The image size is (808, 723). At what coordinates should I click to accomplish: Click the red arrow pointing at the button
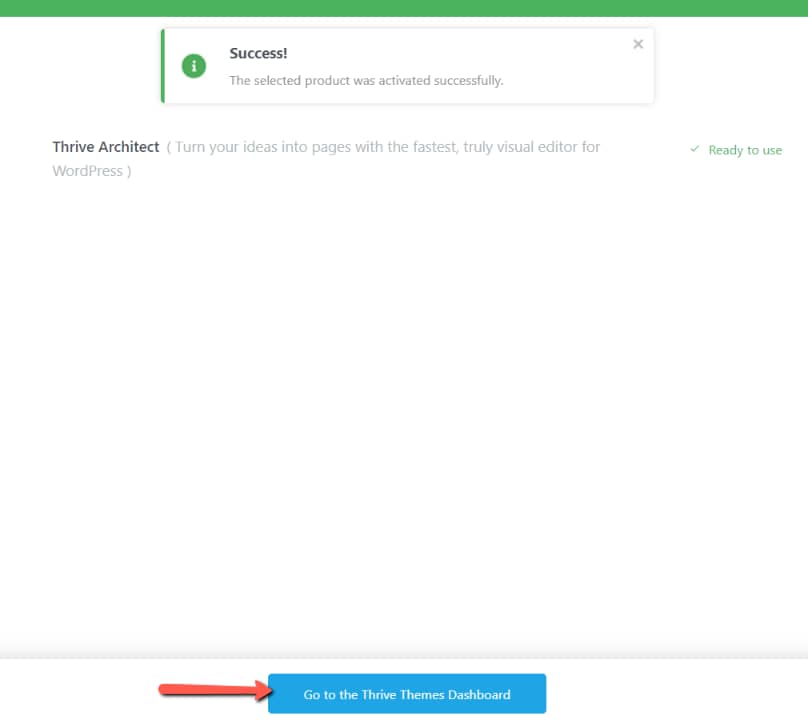pos(212,689)
